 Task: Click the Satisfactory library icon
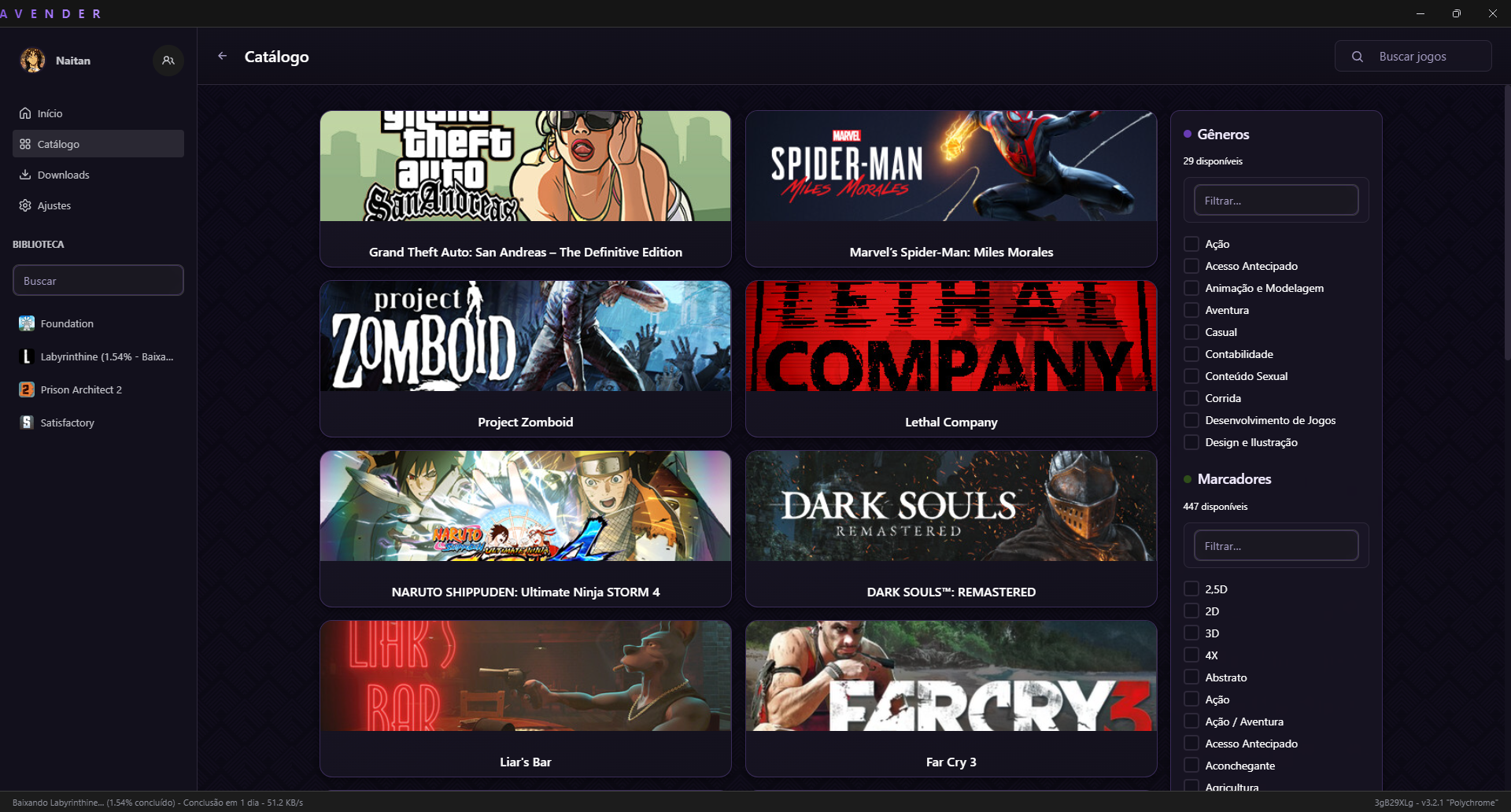(x=27, y=423)
